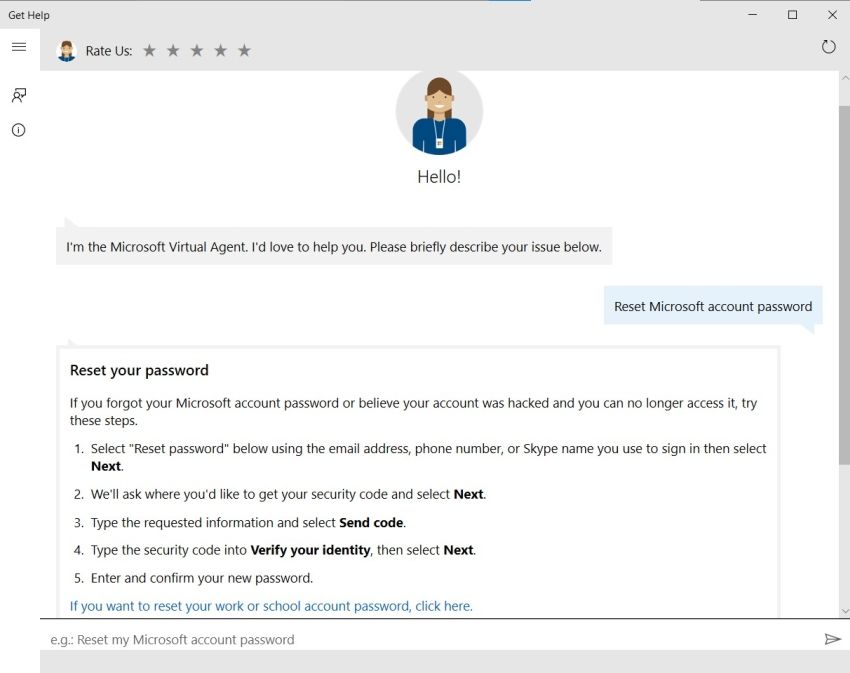Open the work or school account password link
The width and height of the screenshot is (850, 673).
pyautogui.click(x=271, y=606)
